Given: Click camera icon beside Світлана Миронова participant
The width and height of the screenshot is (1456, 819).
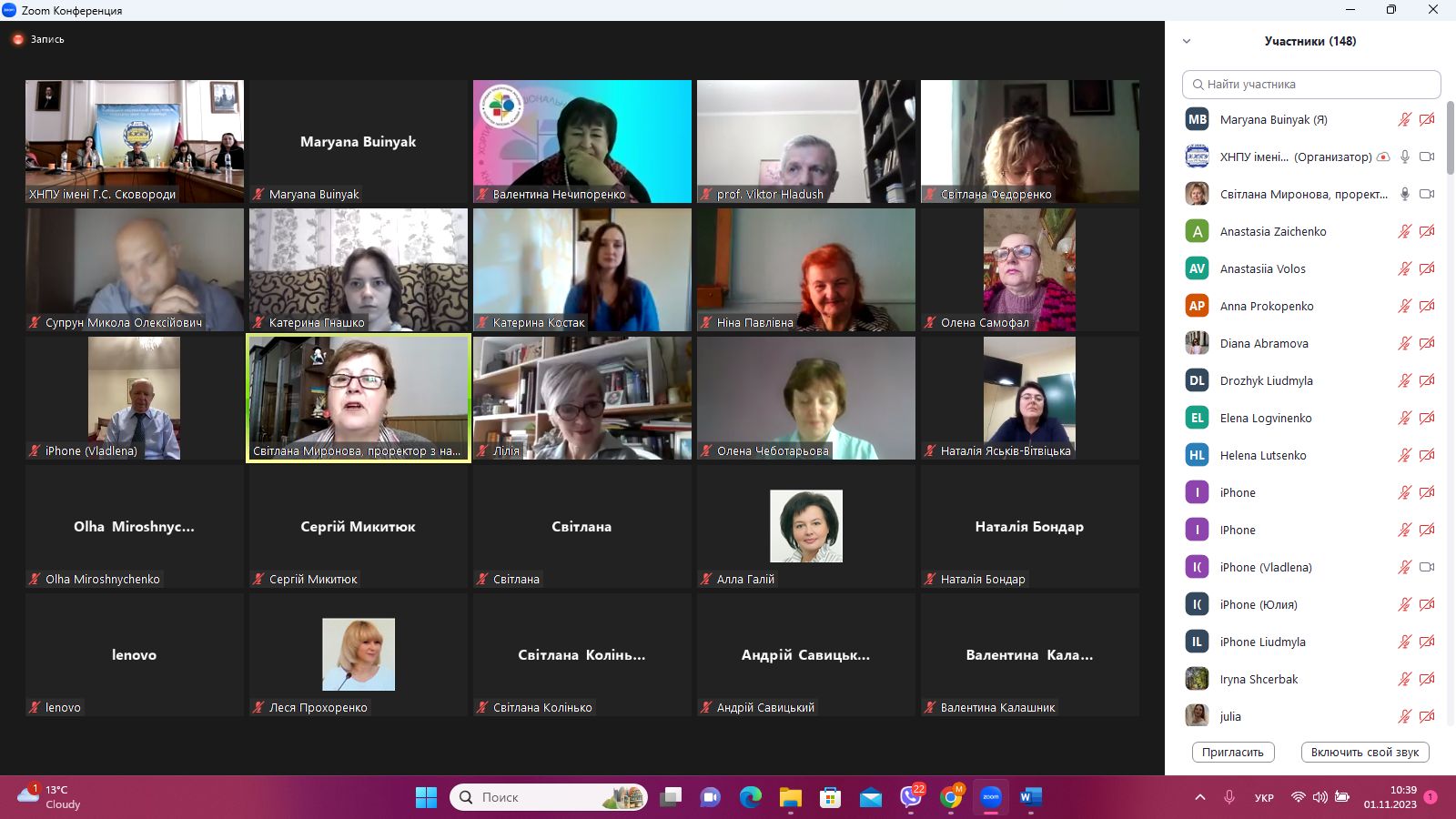Looking at the screenshot, I should click(x=1427, y=194).
